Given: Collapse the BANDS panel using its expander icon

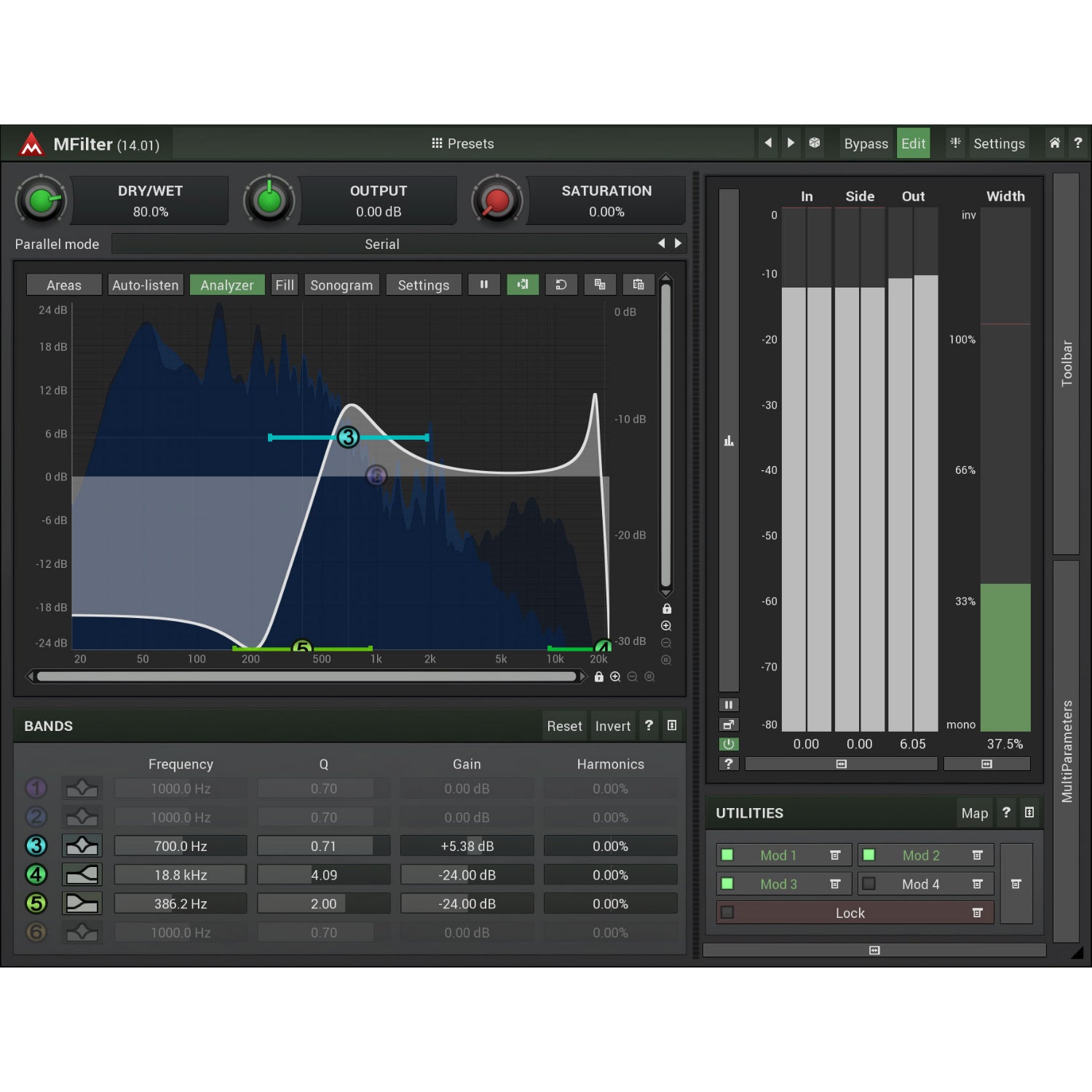Looking at the screenshot, I should coord(672,725).
